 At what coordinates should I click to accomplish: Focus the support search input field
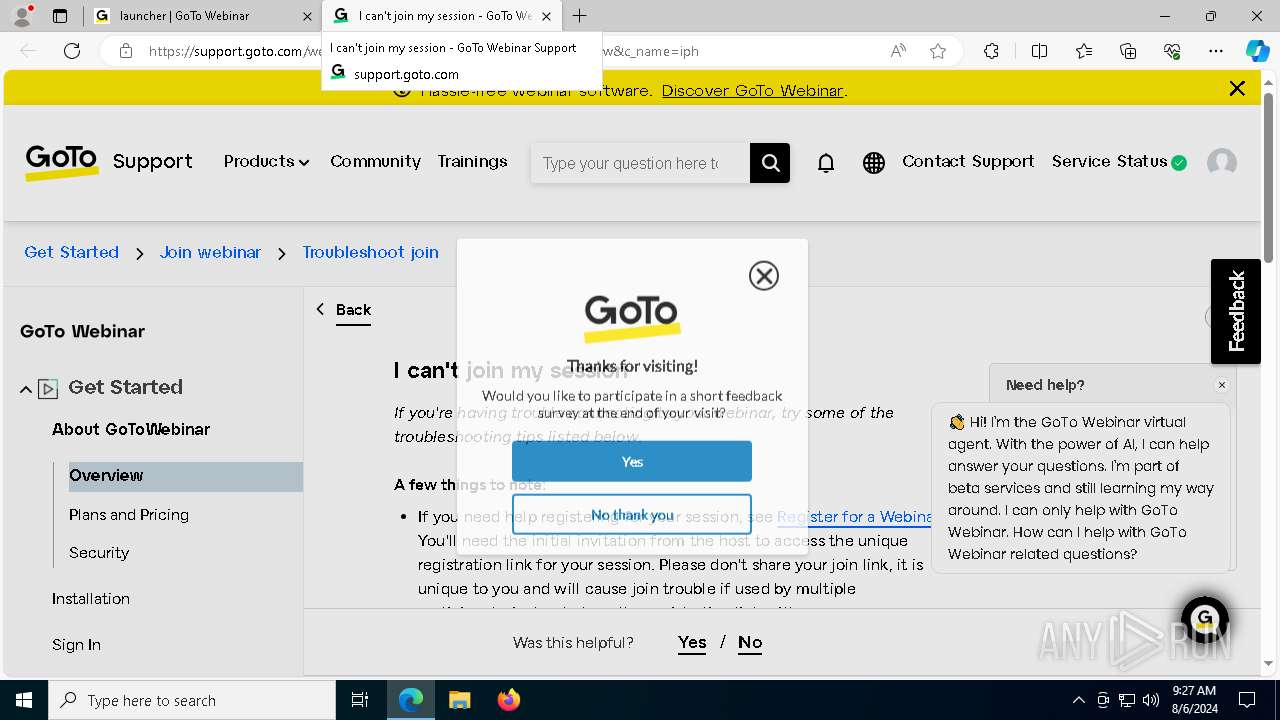coord(640,163)
